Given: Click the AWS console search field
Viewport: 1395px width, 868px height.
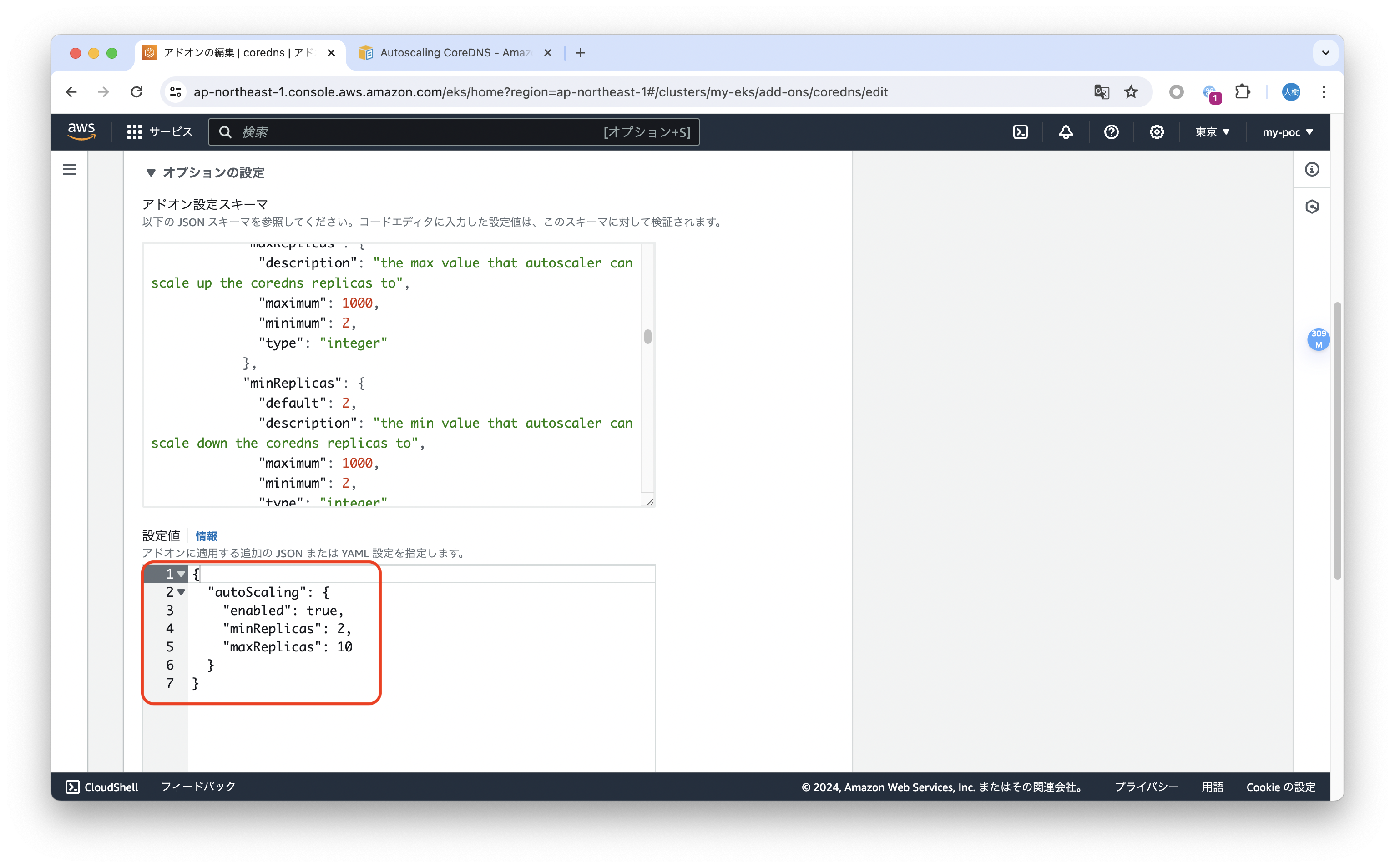Looking at the screenshot, I should pyautogui.click(x=454, y=132).
